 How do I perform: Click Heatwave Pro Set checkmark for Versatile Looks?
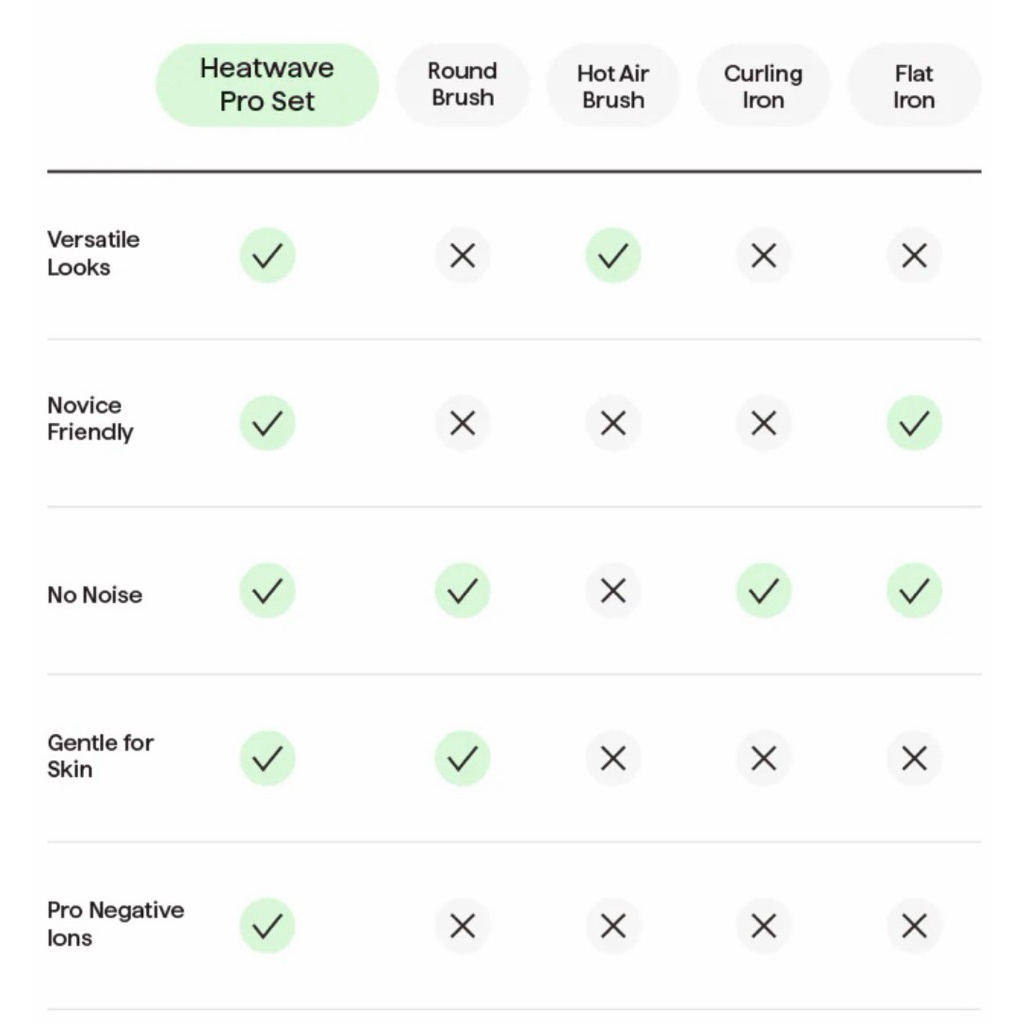267,256
